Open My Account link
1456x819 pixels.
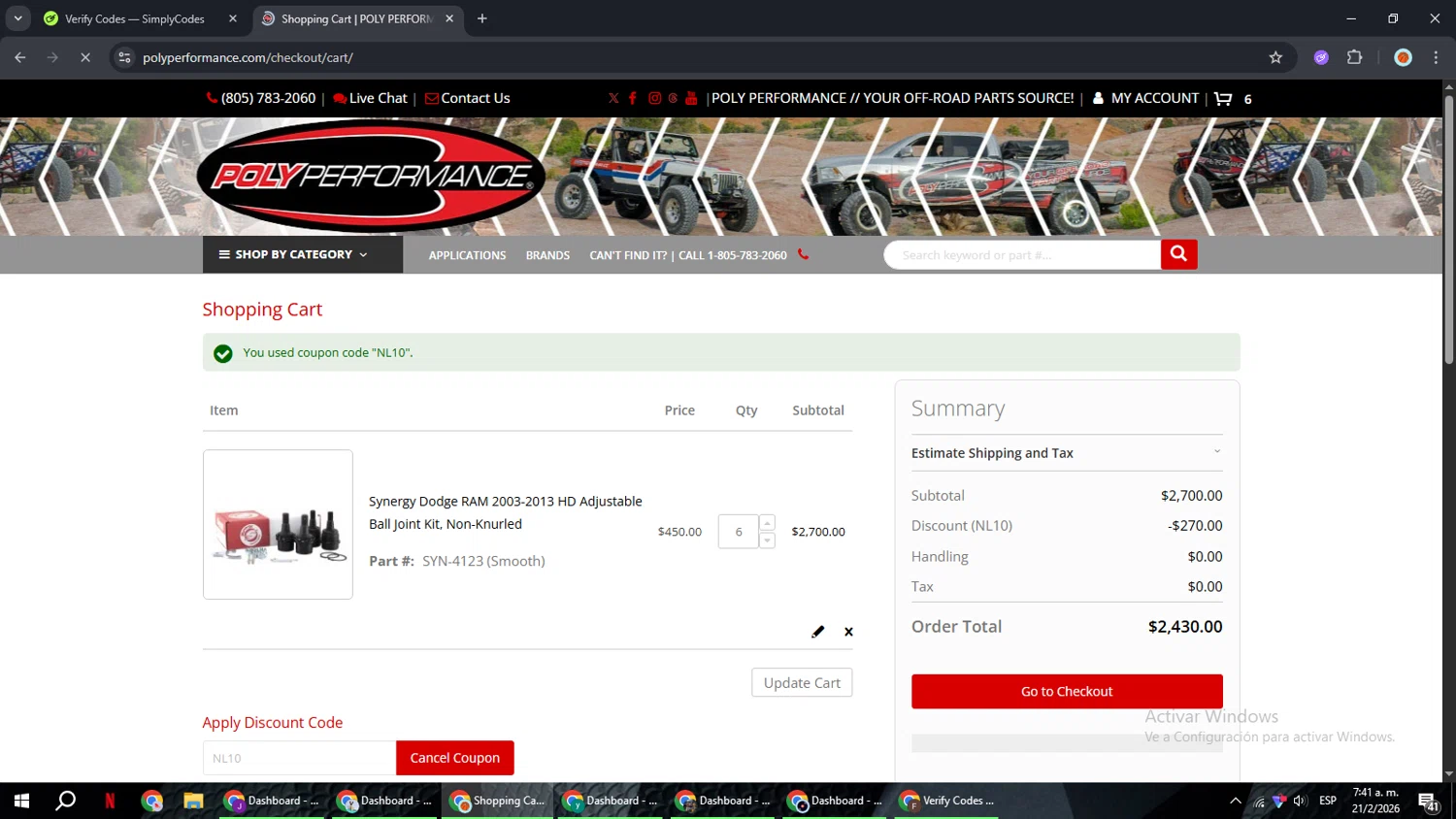pos(1145,98)
